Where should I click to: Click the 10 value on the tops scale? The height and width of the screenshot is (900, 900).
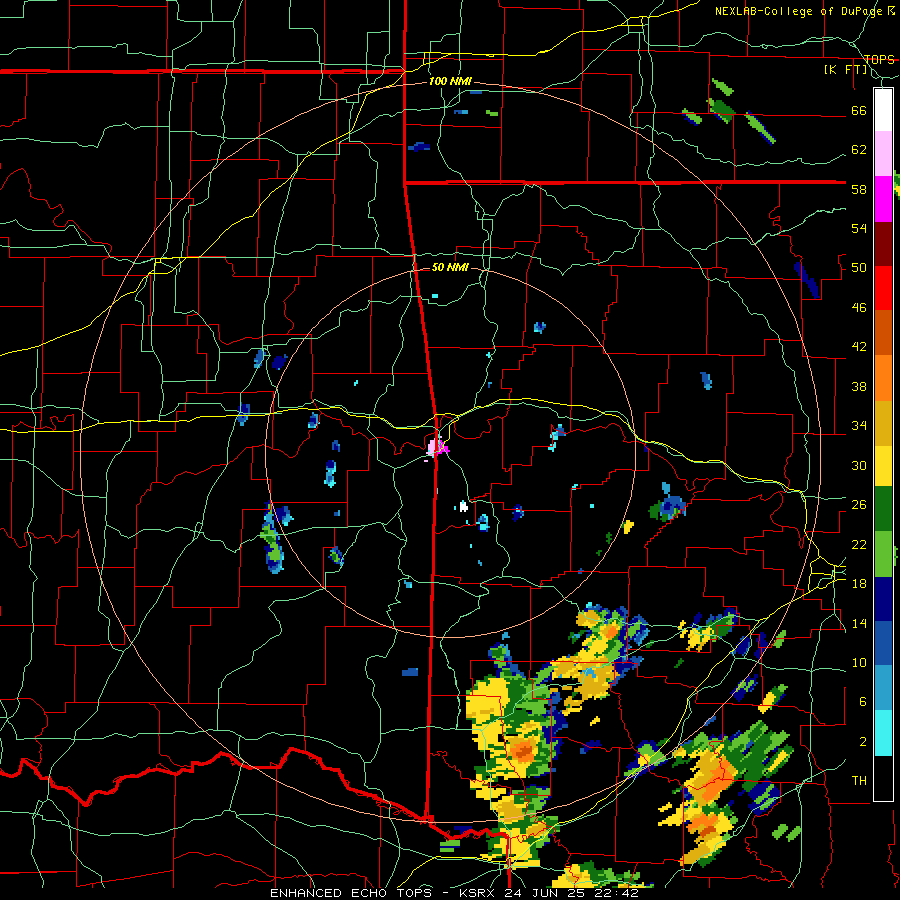click(x=859, y=662)
